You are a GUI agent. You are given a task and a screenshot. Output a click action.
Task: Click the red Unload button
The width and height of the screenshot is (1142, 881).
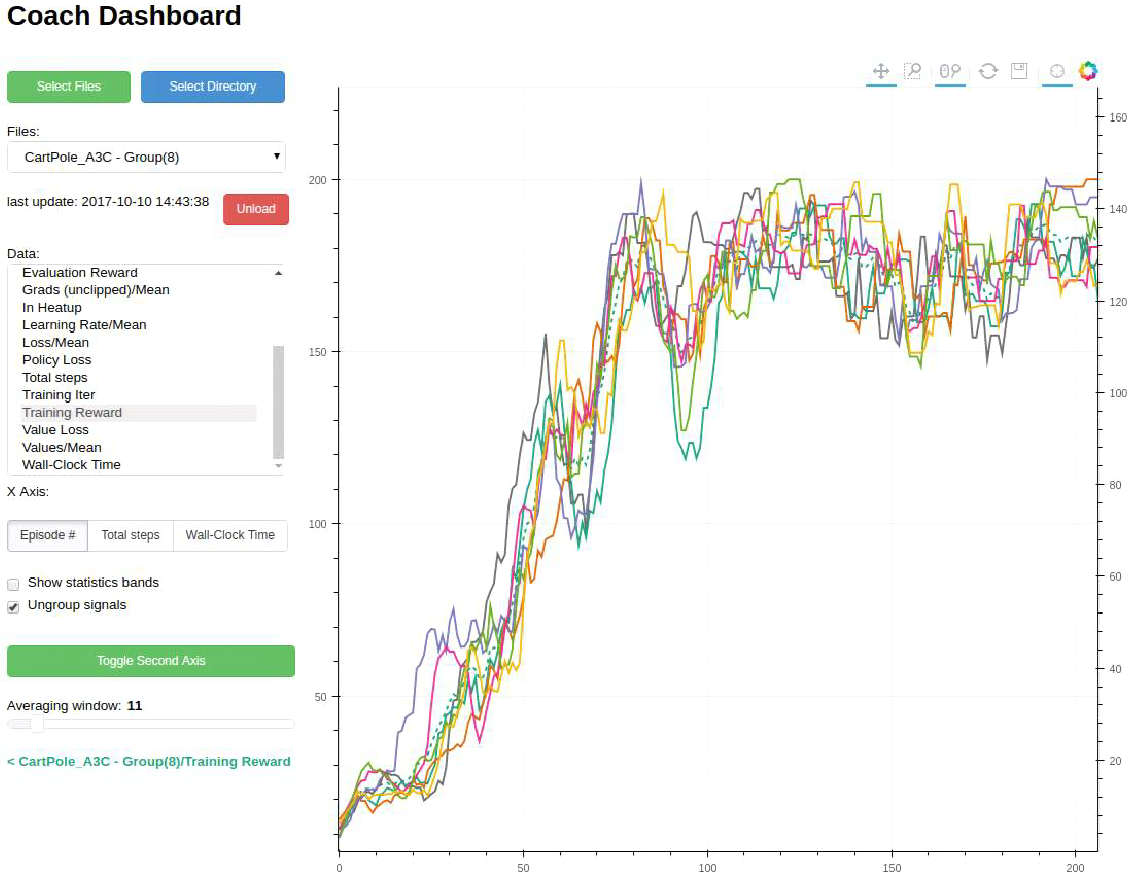pos(256,209)
